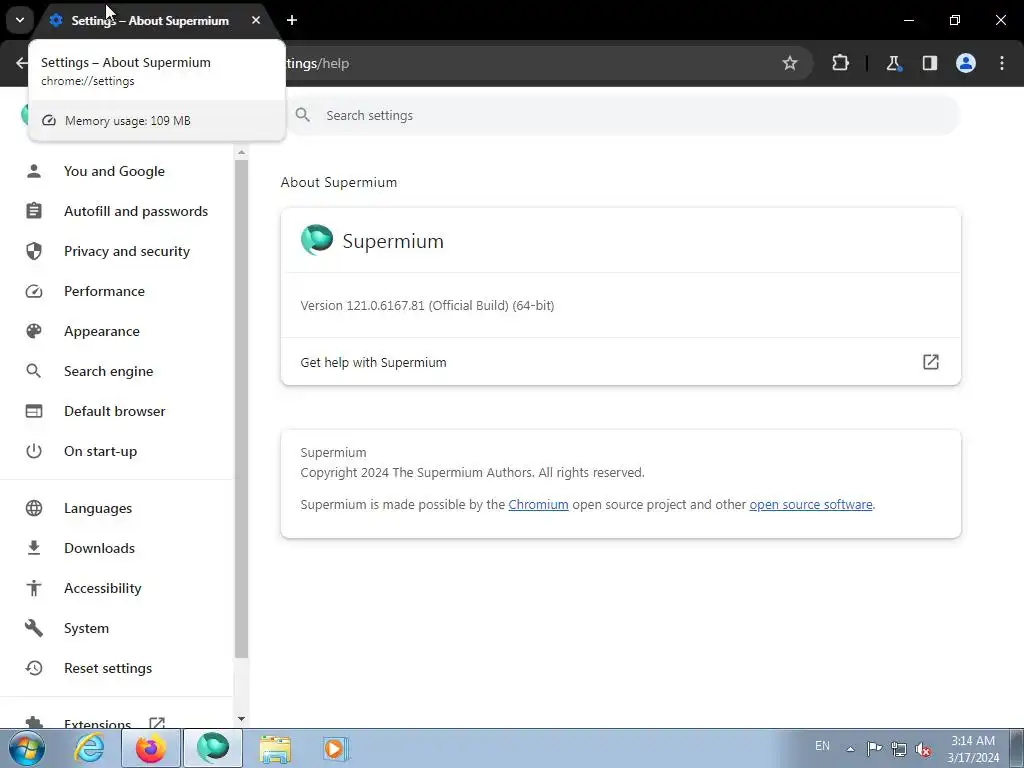Open Reset settings section

108,668
